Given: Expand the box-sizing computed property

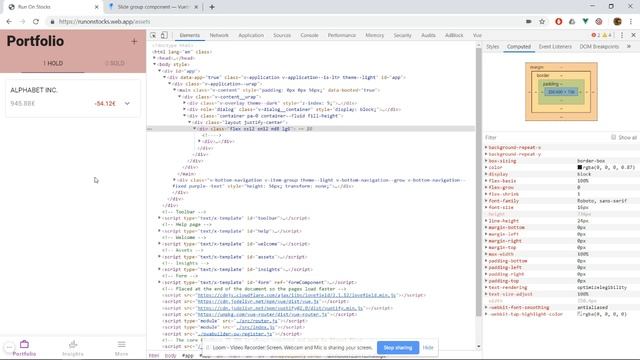Looking at the screenshot, I should click(486, 161).
